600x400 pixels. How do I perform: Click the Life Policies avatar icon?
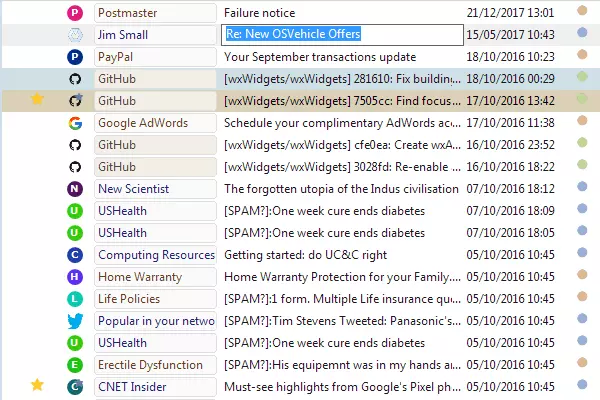click(75, 299)
